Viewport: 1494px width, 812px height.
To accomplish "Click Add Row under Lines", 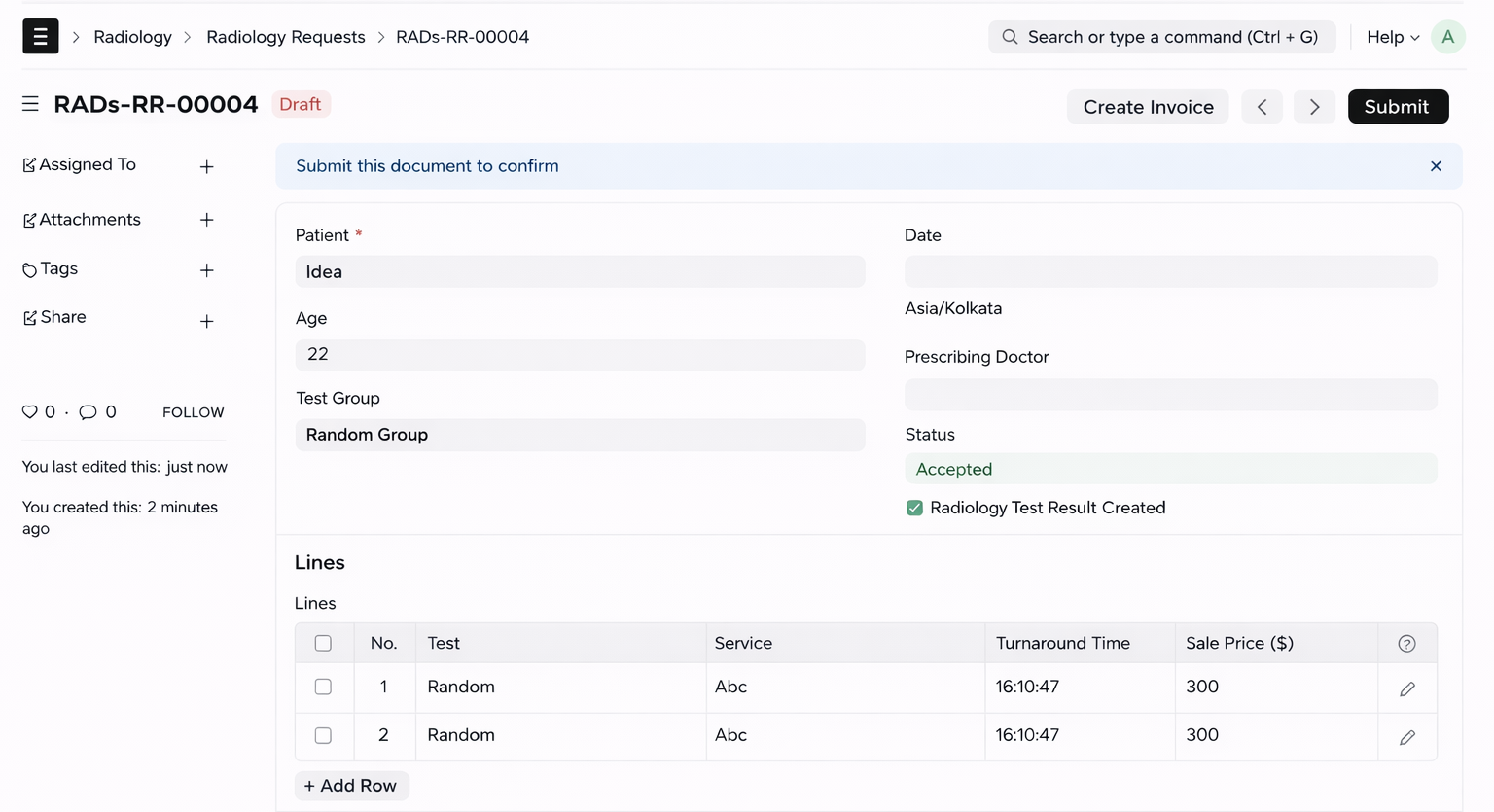I will pyautogui.click(x=351, y=786).
